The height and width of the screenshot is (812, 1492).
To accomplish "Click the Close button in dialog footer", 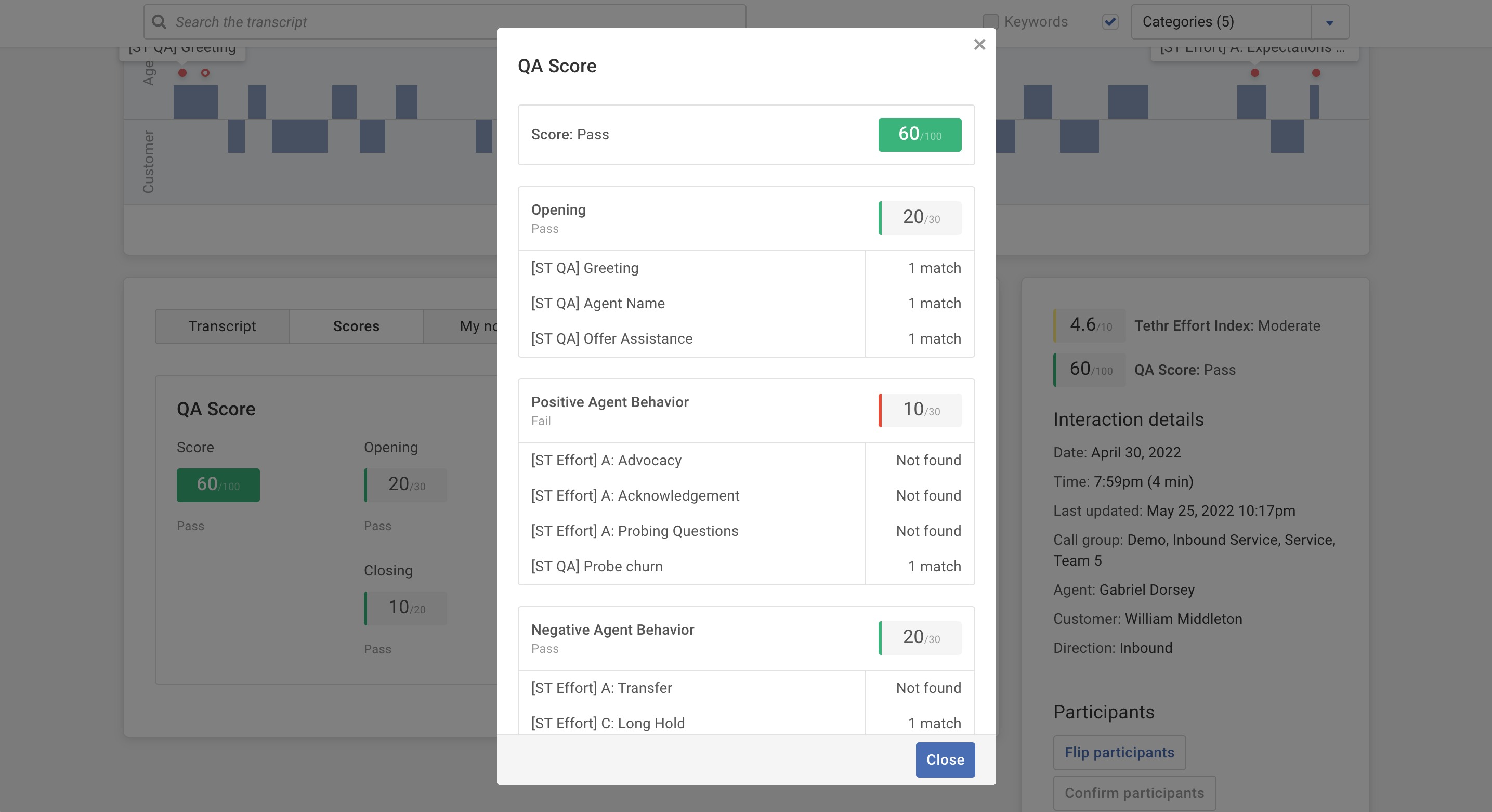I will pos(945,759).
